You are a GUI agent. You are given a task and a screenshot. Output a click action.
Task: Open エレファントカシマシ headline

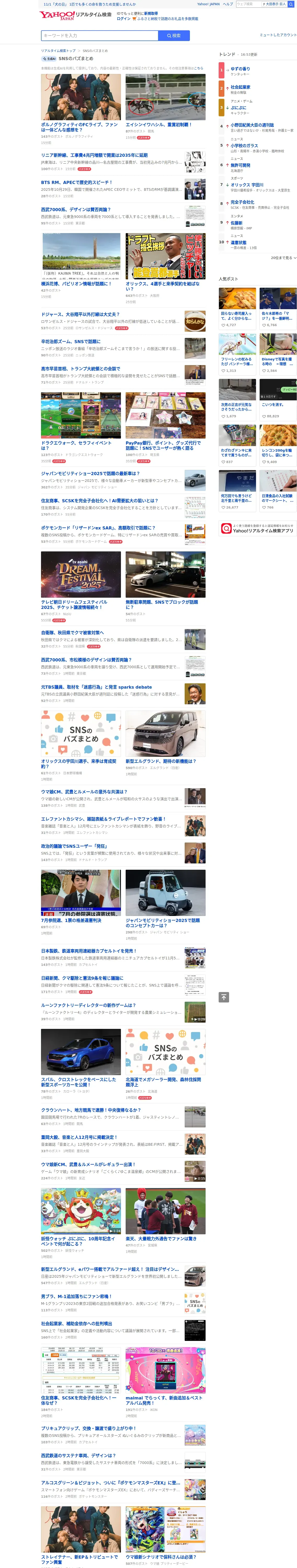[103, 819]
